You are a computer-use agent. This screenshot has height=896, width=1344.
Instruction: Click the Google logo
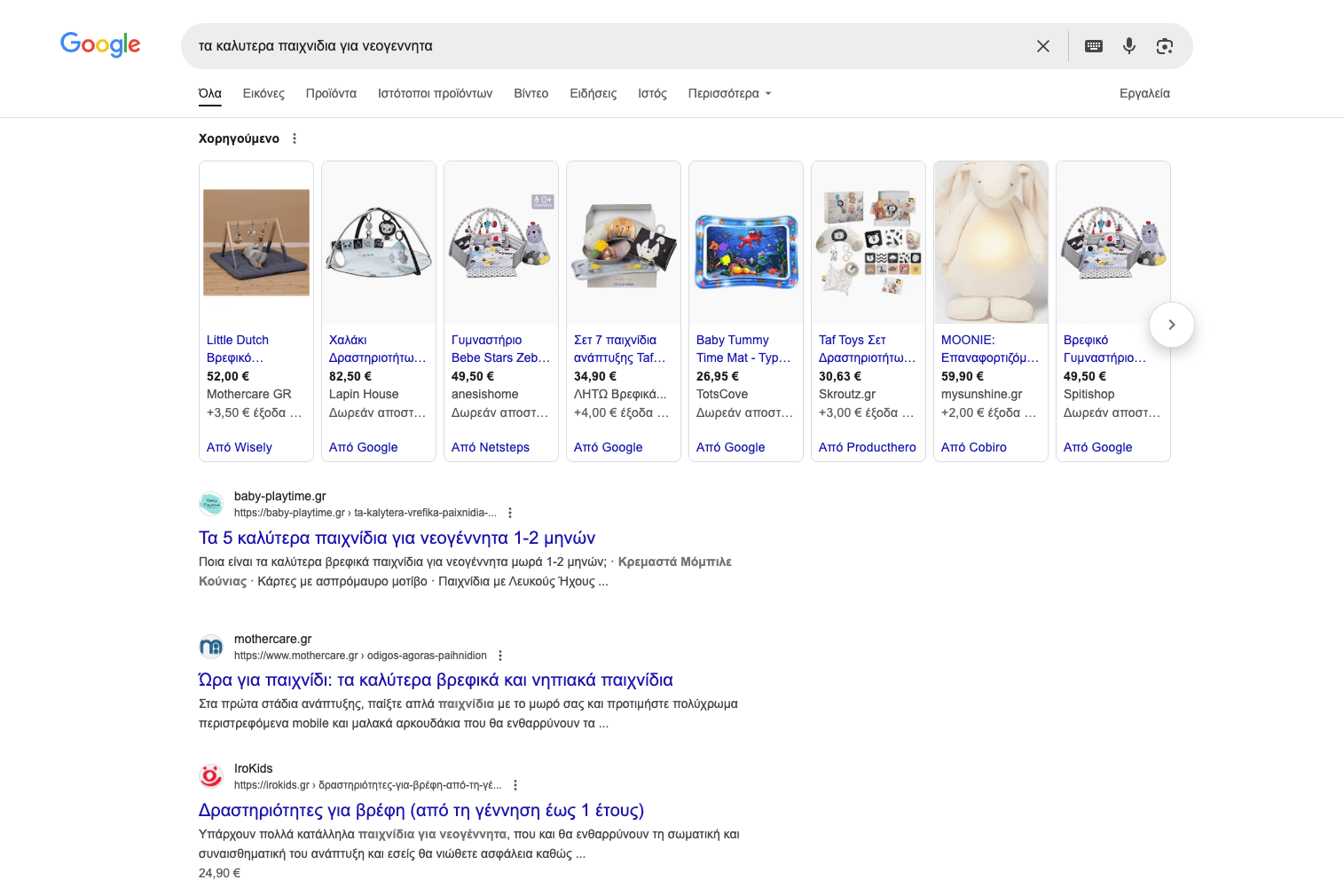click(100, 44)
